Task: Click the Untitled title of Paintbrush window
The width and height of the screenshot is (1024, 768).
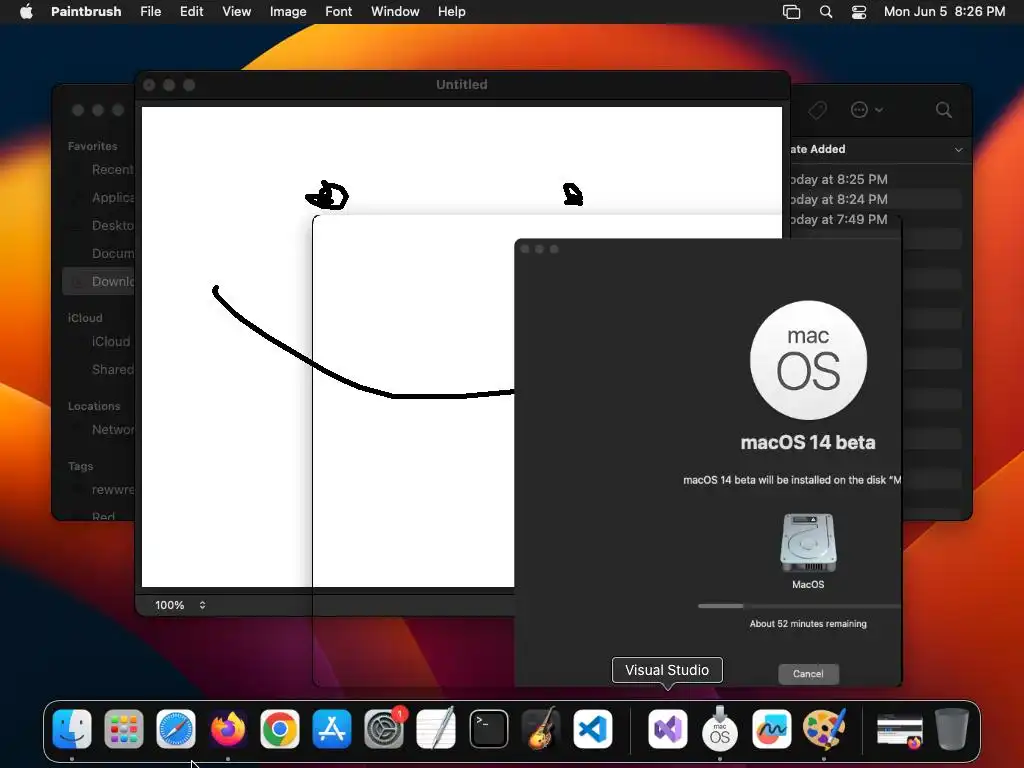Action: click(462, 85)
